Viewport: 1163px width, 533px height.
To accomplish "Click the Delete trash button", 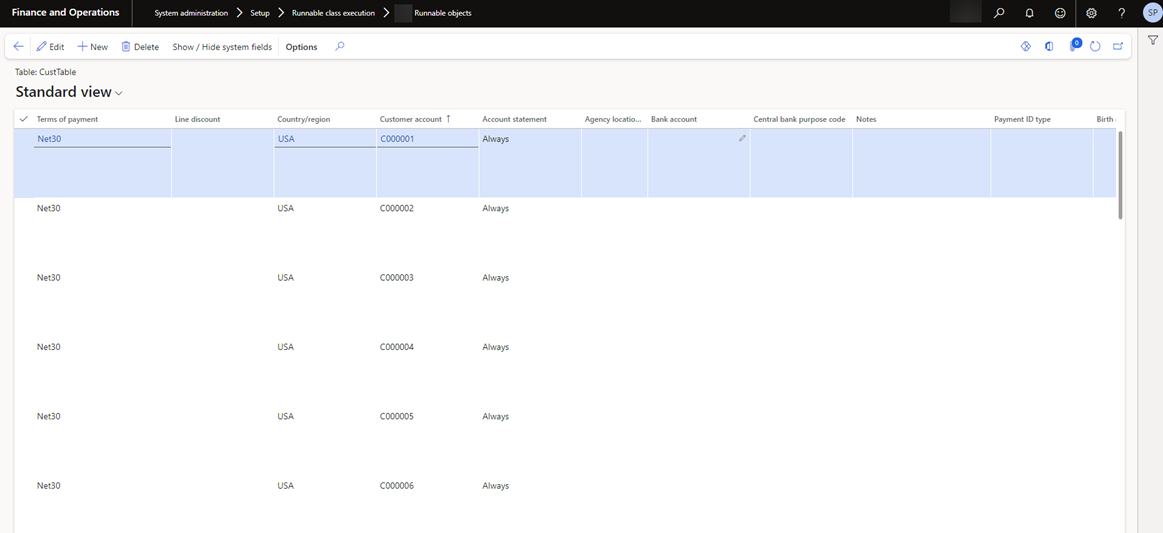I will click(140, 47).
